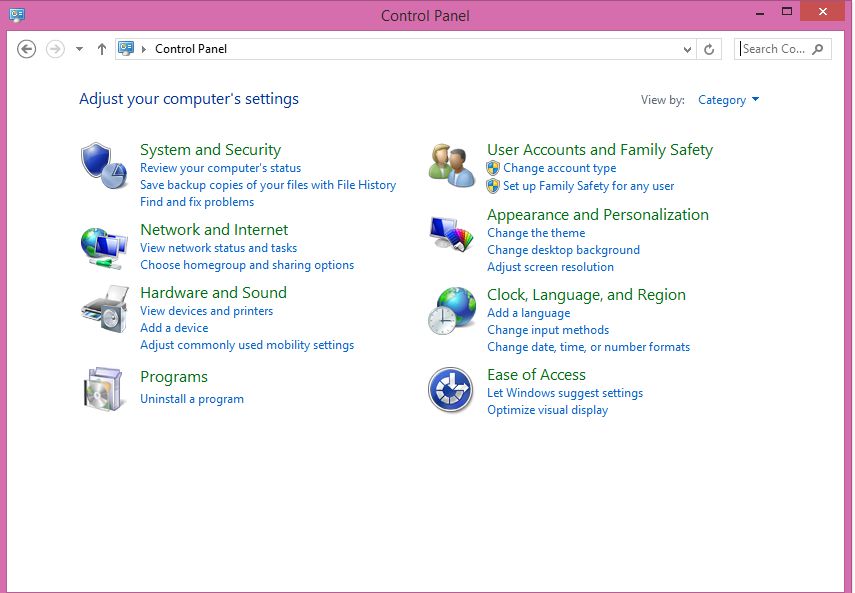This screenshot has width=855, height=593.
Task: Click Change input methods
Action: tap(548, 330)
